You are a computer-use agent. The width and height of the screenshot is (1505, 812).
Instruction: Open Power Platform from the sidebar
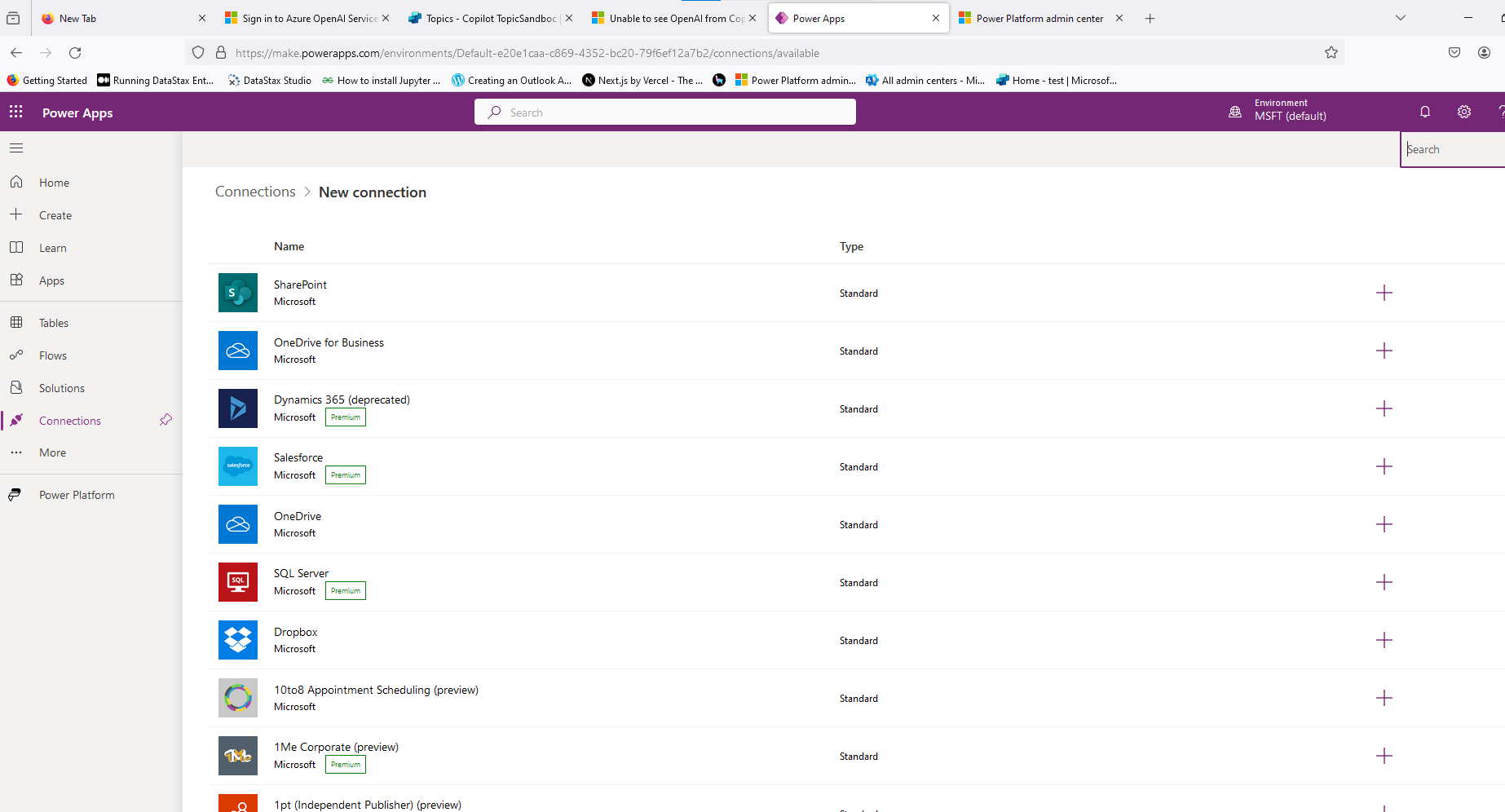click(x=77, y=494)
